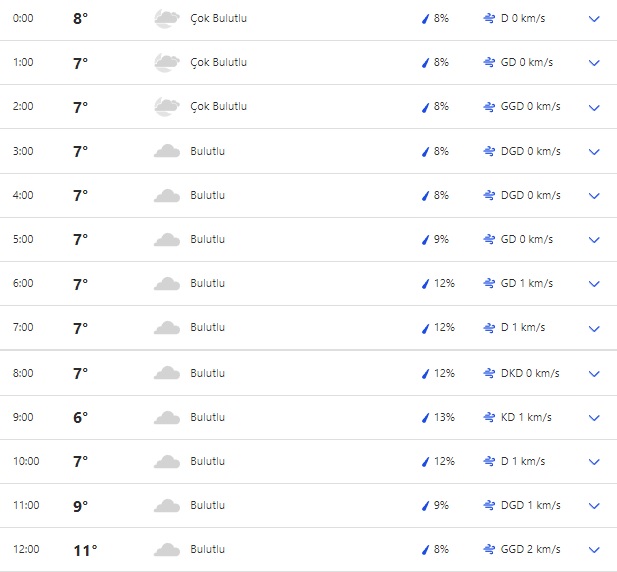Viewport: 617px width, 572px height.
Task: Expand the 5:00 forecast row chevron
Action: pyautogui.click(x=594, y=240)
